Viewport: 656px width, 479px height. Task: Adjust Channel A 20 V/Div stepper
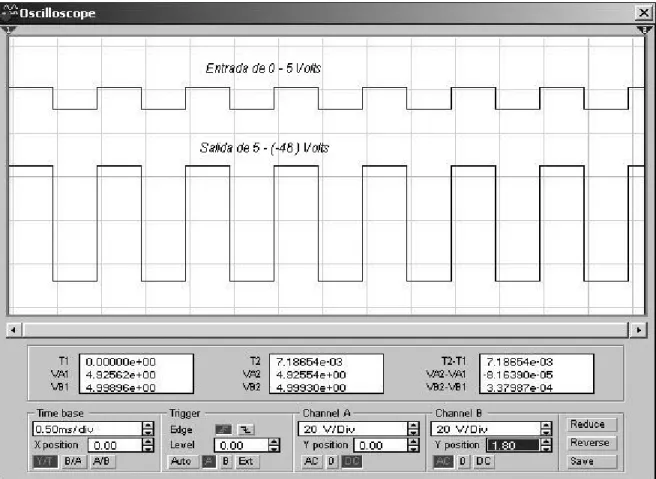tap(413, 429)
